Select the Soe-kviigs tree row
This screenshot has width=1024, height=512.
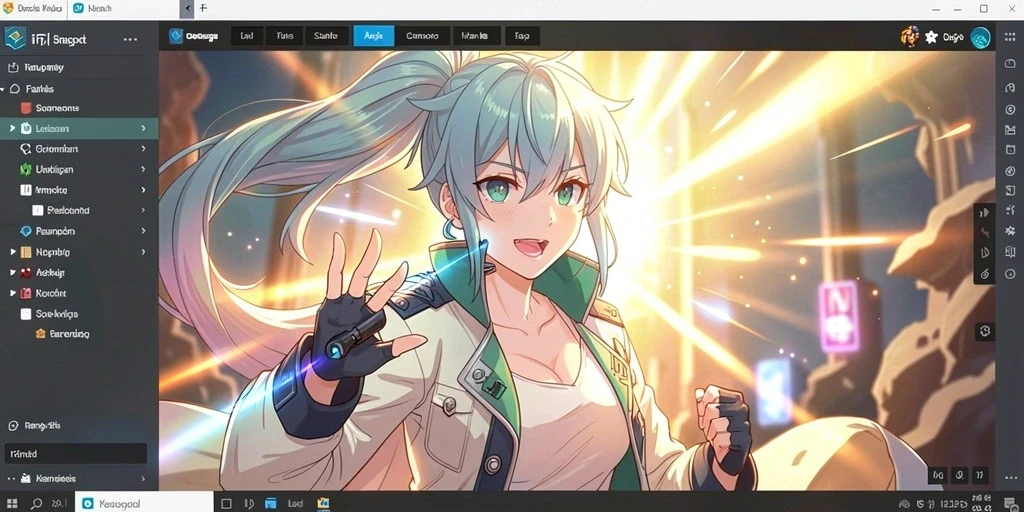79,313
